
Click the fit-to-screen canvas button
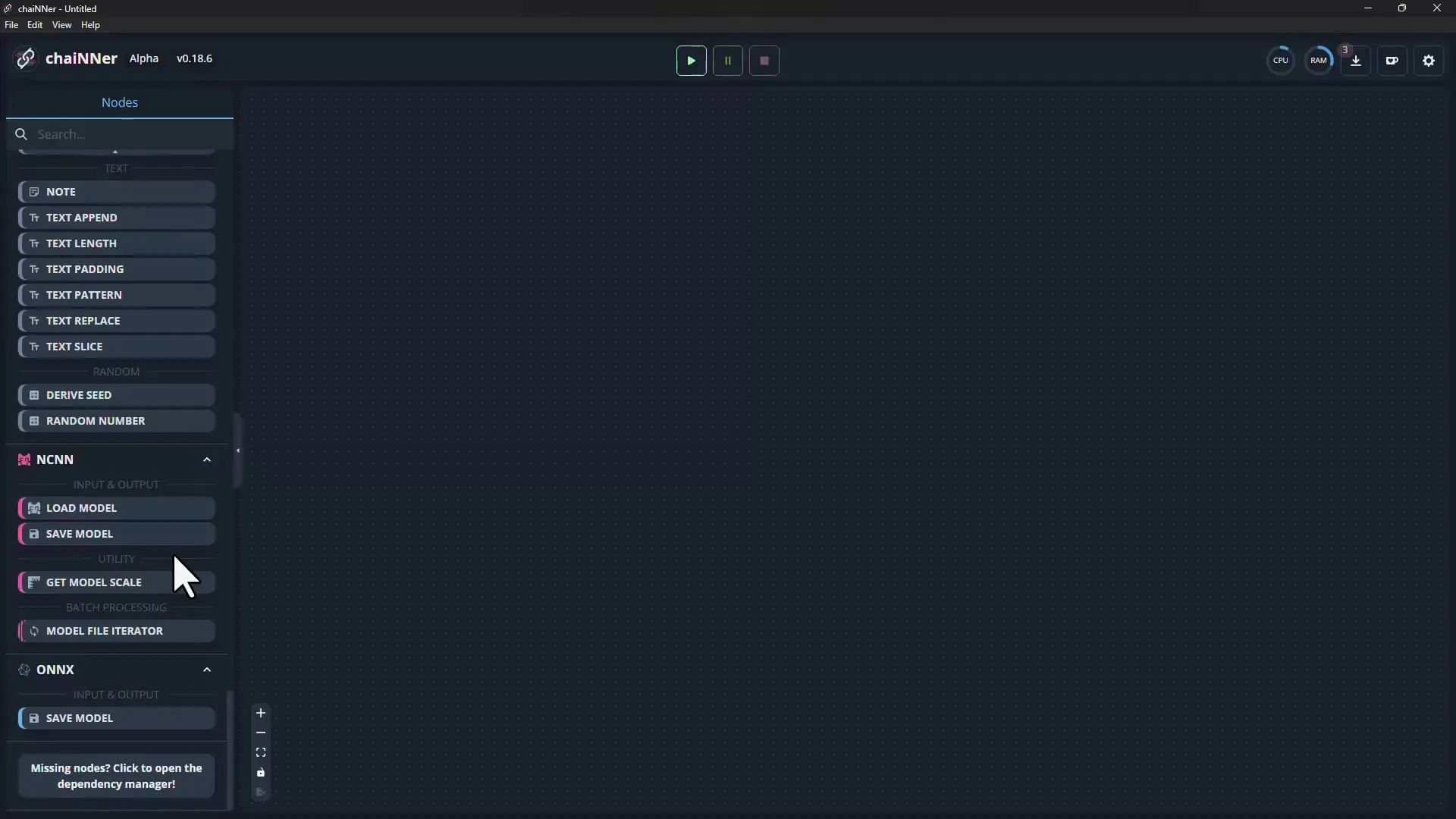click(x=261, y=752)
